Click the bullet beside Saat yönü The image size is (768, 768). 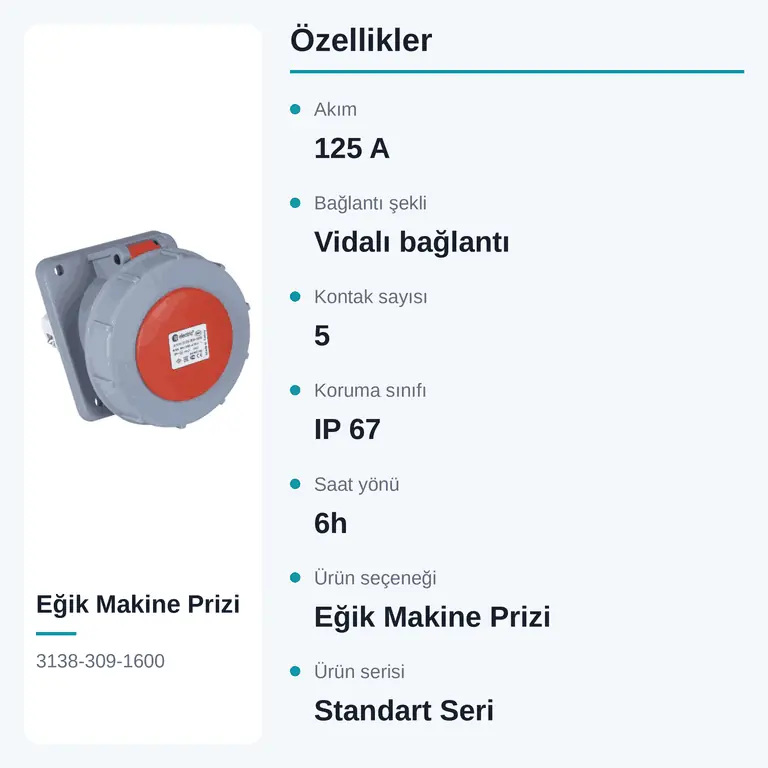[x=295, y=484]
